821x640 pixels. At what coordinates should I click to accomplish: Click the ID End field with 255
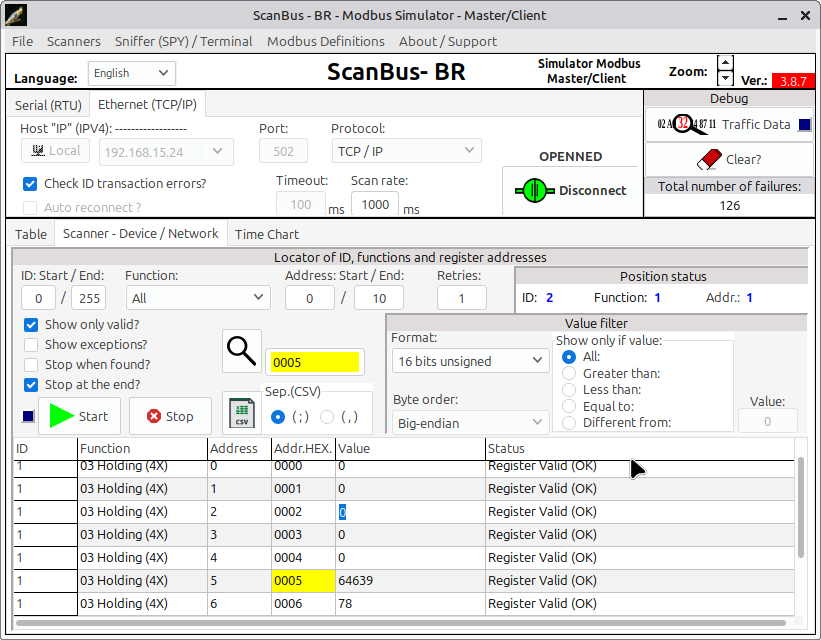pyautogui.click(x=88, y=298)
